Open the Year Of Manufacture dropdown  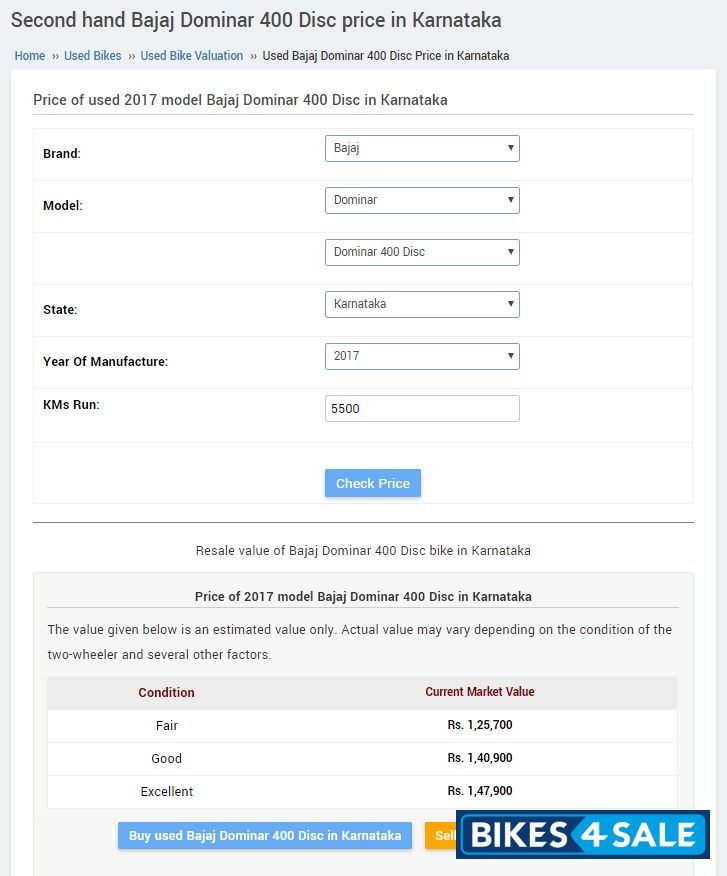[x=422, y=356]
